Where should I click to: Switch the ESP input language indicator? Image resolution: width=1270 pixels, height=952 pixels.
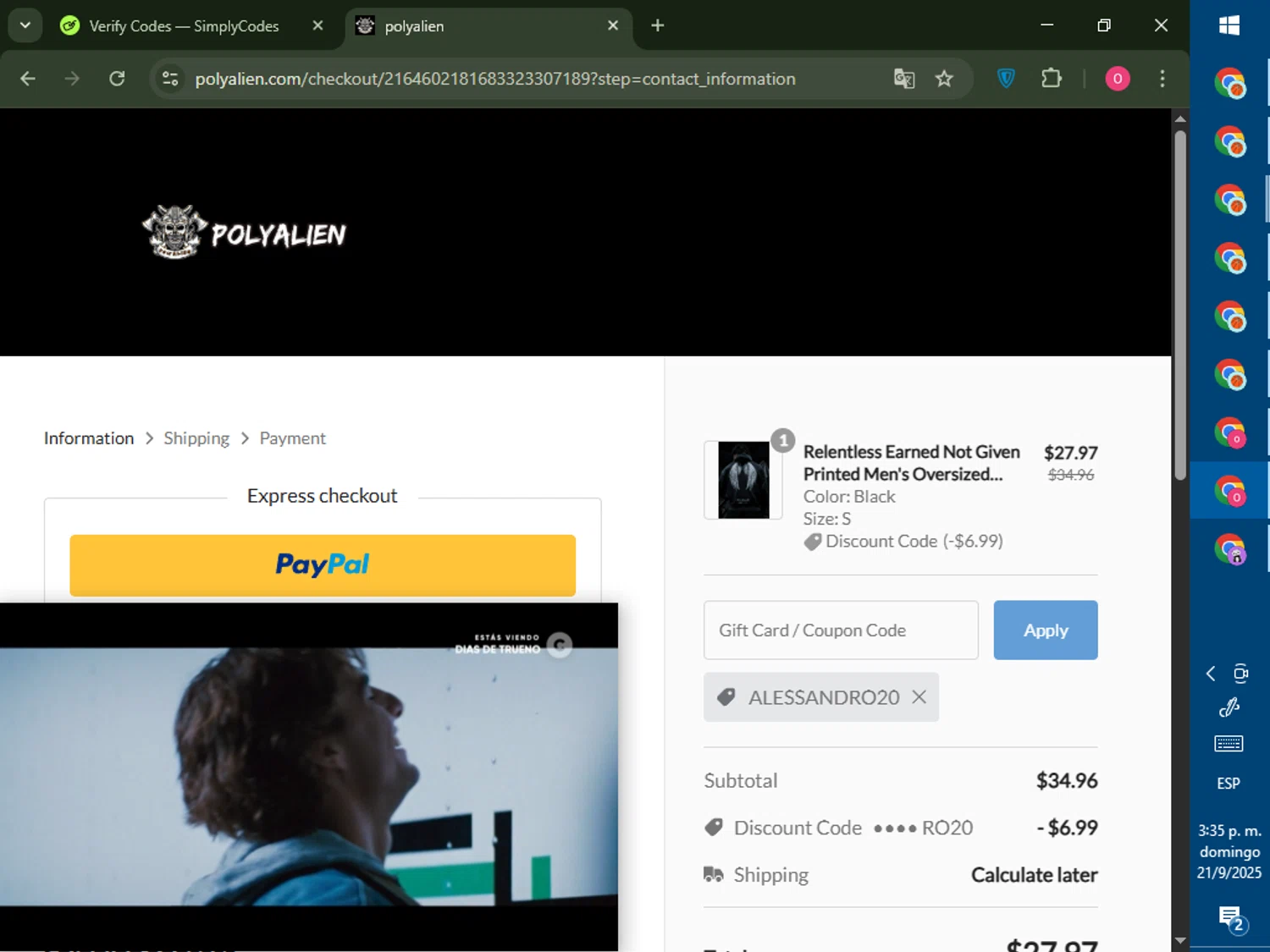pyautogui.click(x=1229, y=784)
